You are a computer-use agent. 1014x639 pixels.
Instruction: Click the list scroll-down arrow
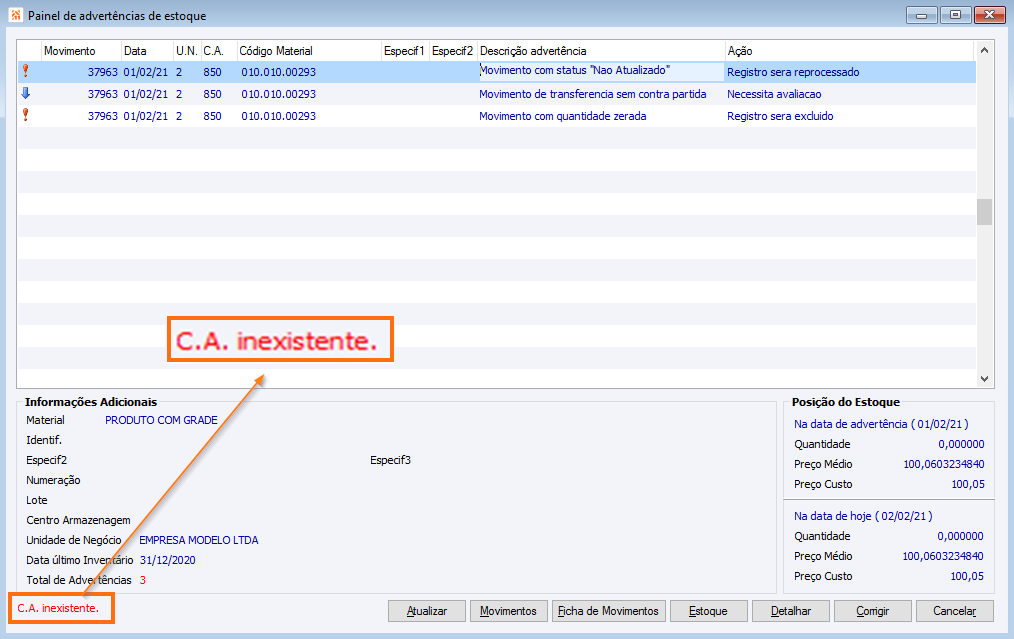pyautogui.click(x=984, y=379)
